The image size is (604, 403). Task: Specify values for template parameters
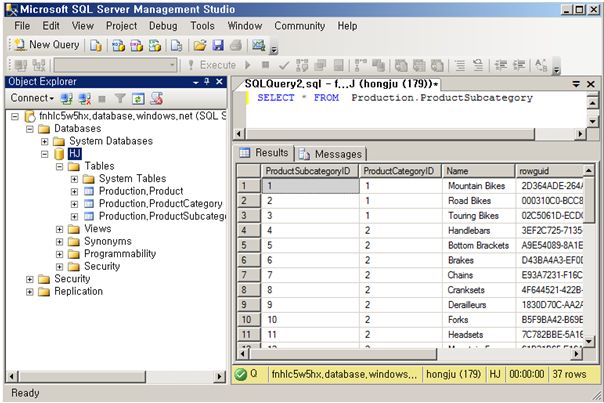(x=541, y=65)
